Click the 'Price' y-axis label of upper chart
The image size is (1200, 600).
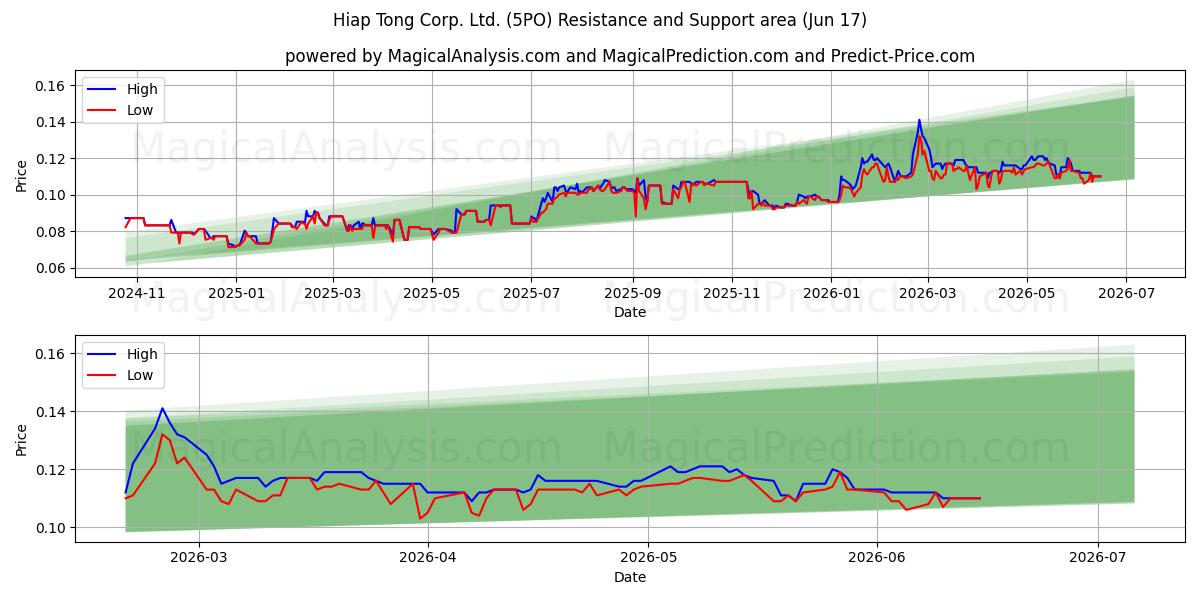pos(22,176)
